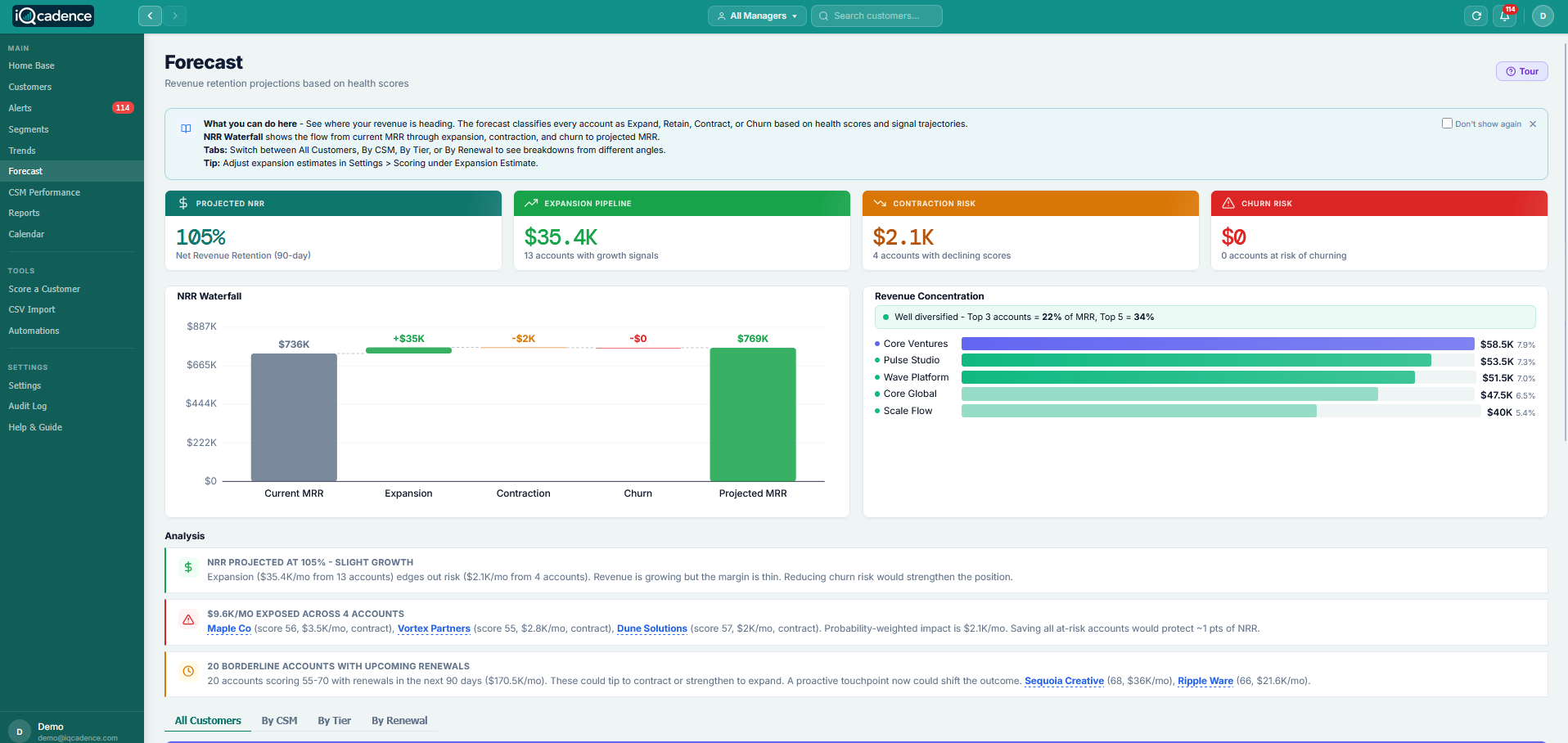Click the Tour button

tap(1521, 71)
